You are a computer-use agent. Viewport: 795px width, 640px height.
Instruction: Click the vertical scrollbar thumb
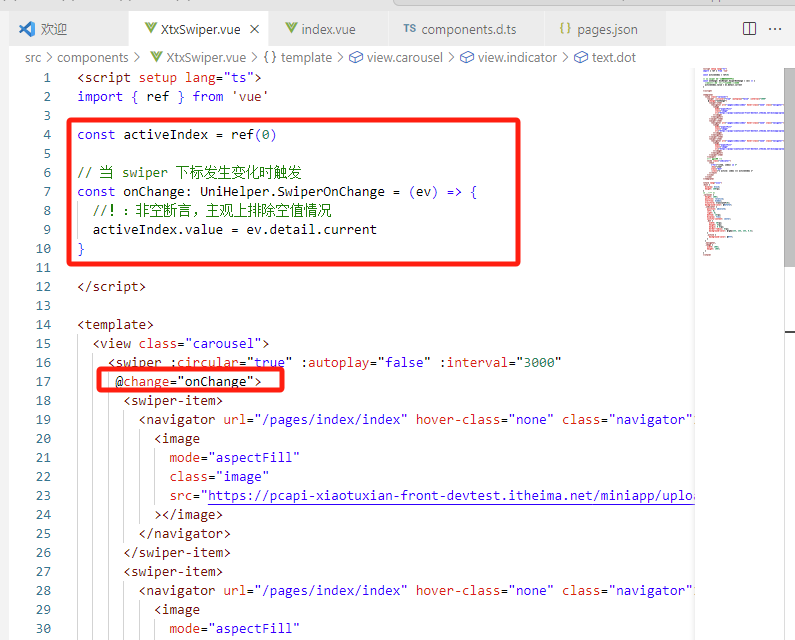pos(789,167)
